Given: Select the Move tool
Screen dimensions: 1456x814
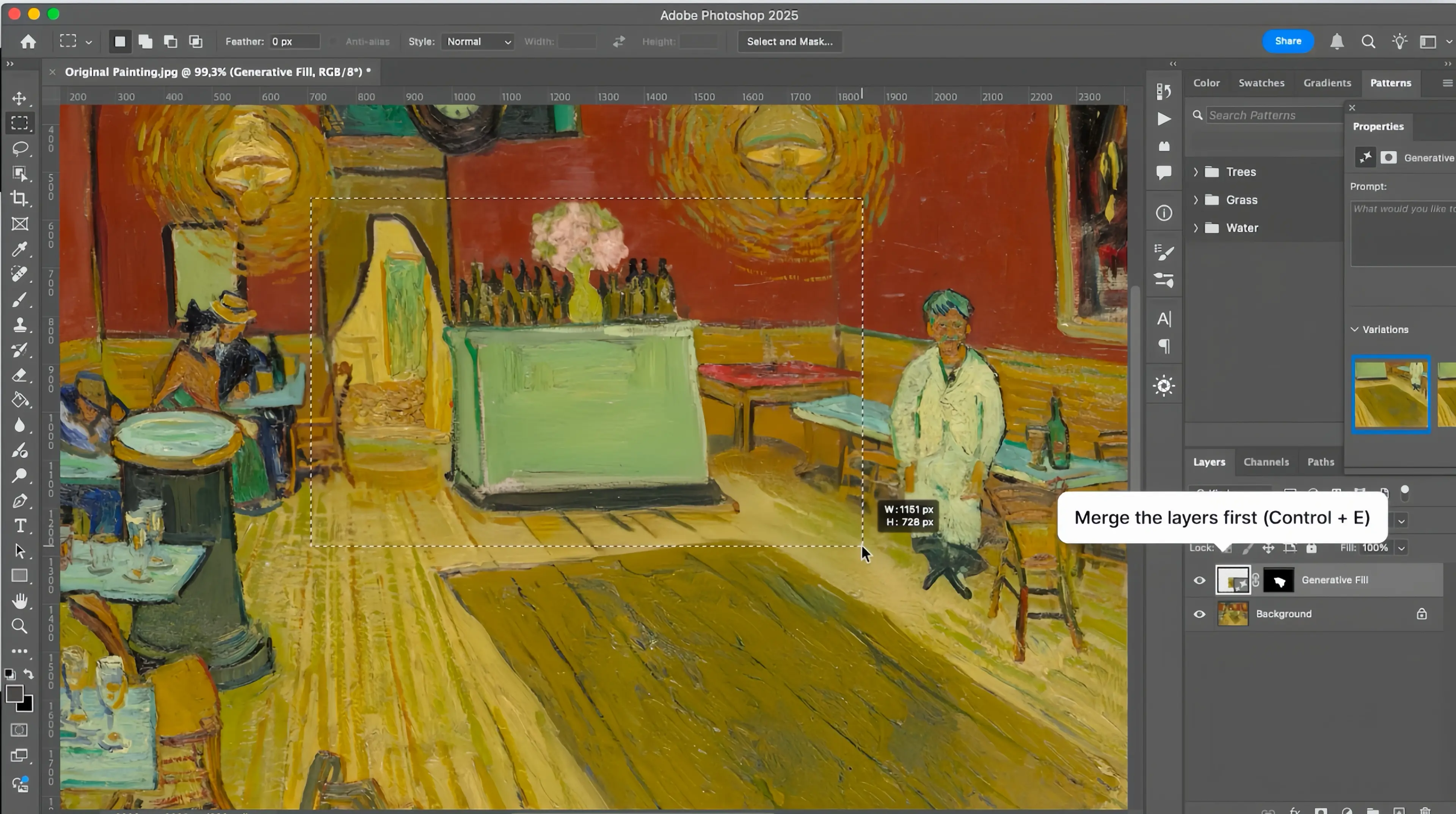Looking at the screenshot, I should pyautogui.click(x=20, y=98).
